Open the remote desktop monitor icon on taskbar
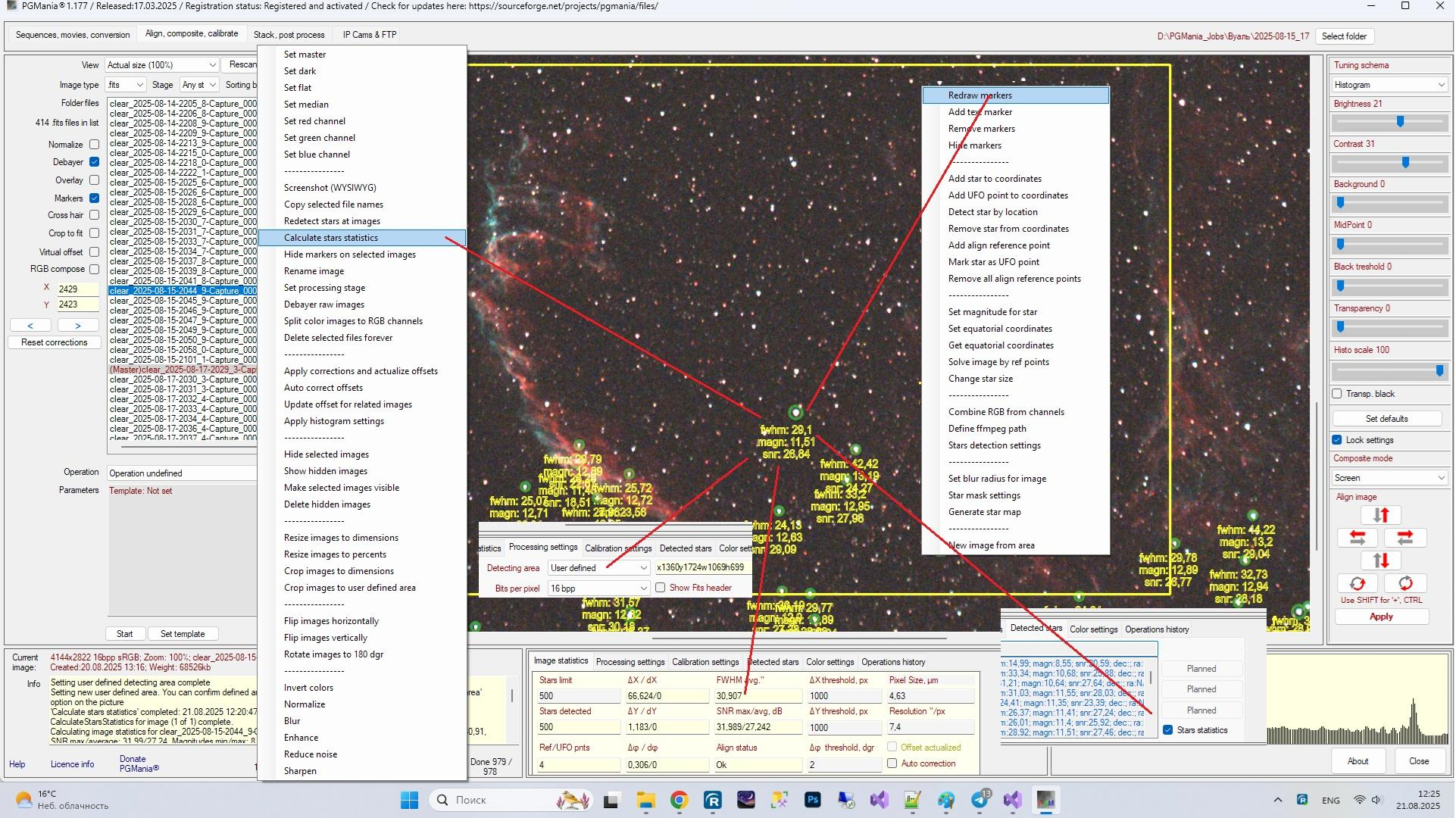Viewport: 1456px width, 818px height. (x=846, y=800)
